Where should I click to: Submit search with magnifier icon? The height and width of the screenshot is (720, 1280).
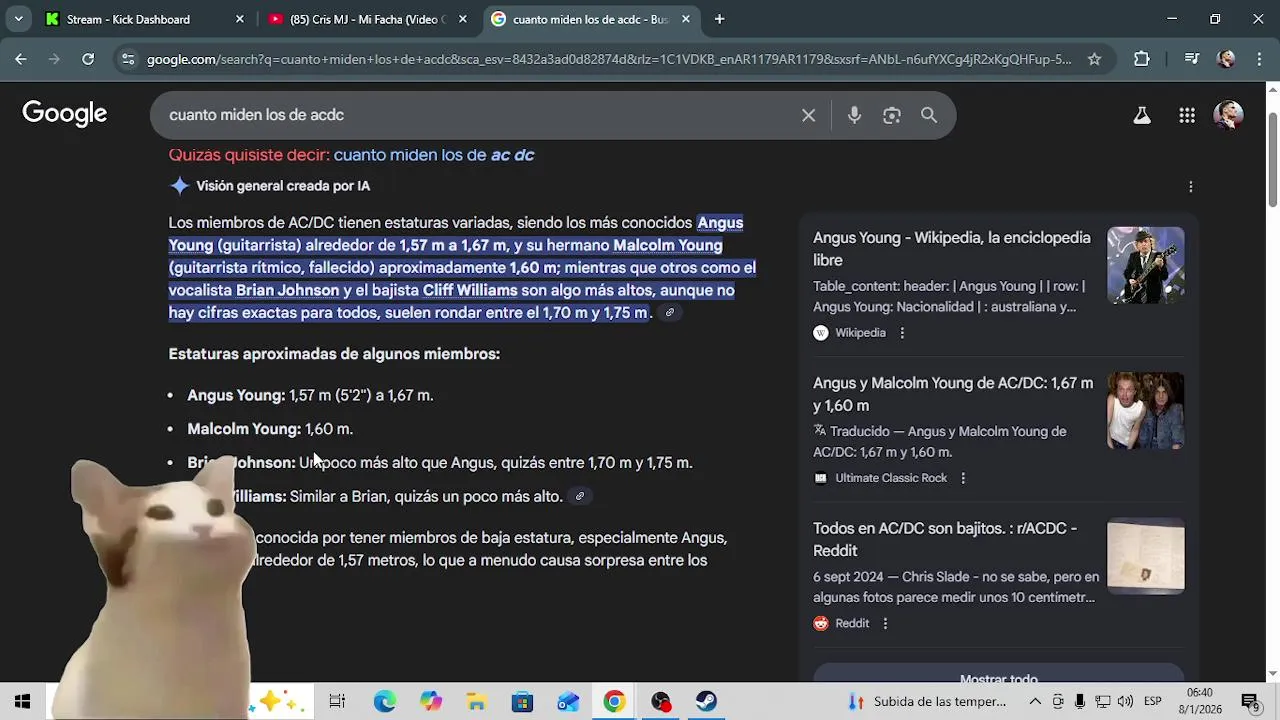tap(929, 115)
